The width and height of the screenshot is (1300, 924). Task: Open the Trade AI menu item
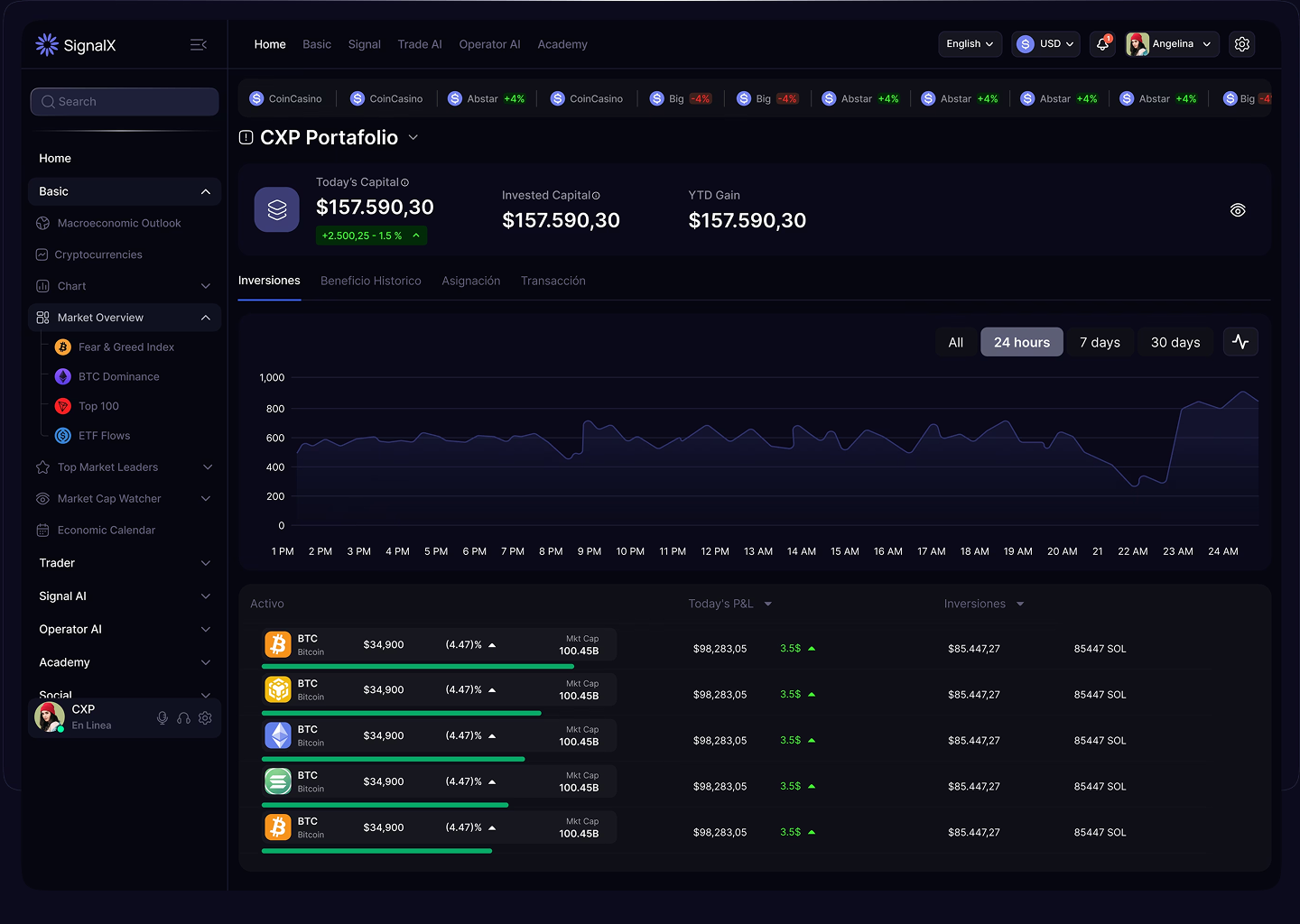tap(419, 44)
